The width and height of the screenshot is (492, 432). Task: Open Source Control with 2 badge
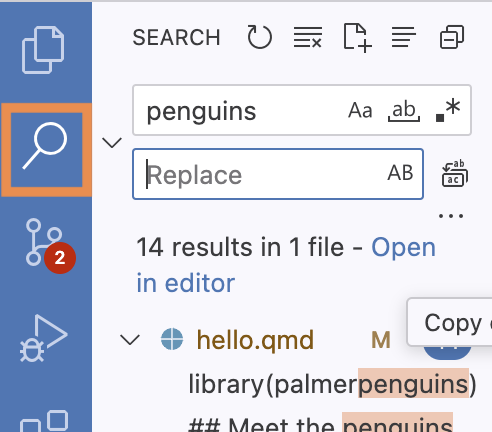click(47, 245)
